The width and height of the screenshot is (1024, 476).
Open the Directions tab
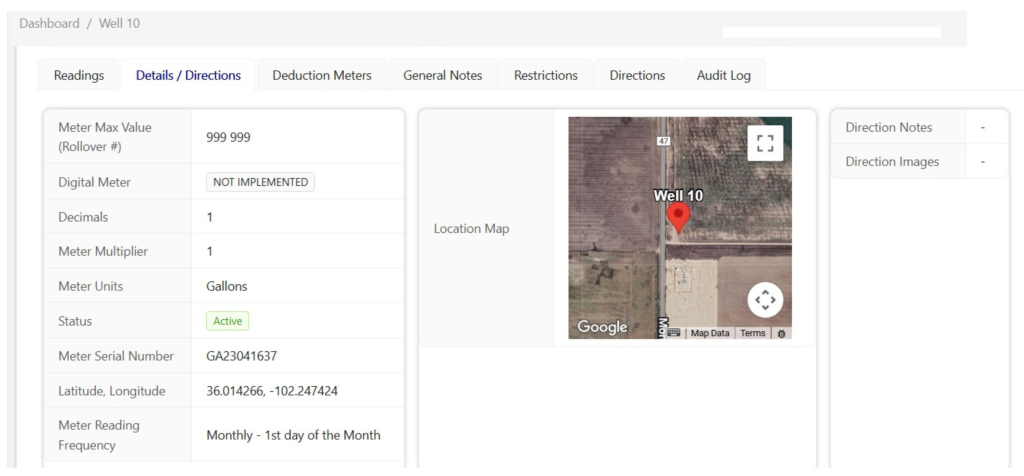637,75
